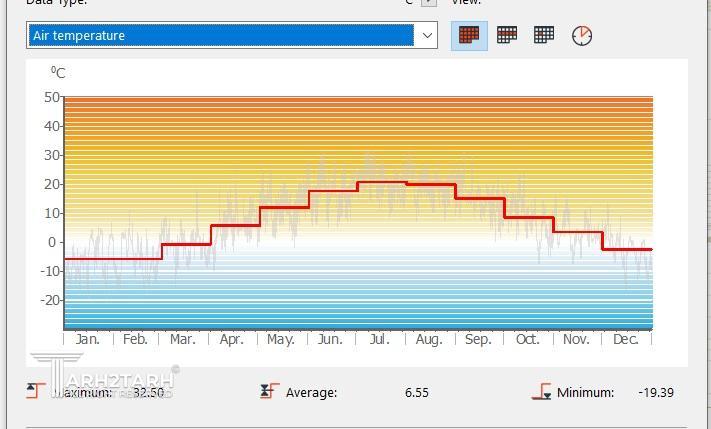
Task: Select the Jul. month label on the chart
Action: (379, 339)
